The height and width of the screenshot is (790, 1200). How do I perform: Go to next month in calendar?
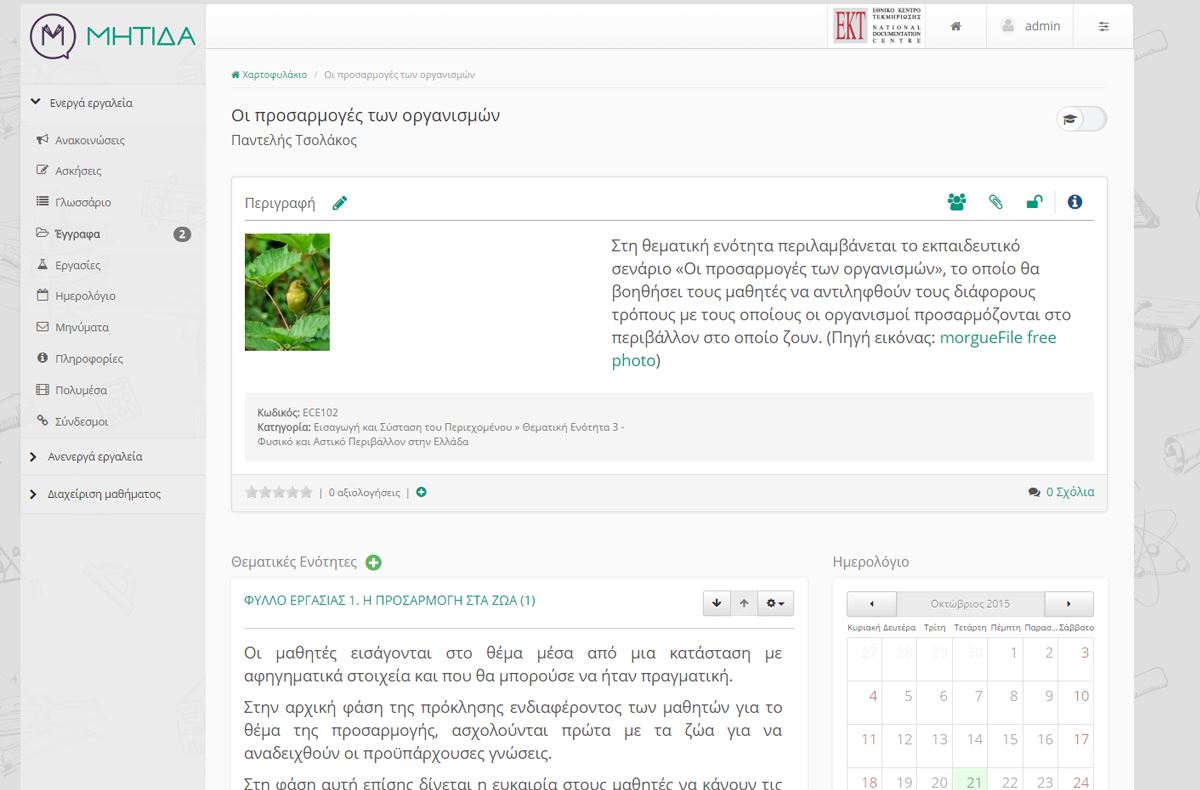click(1068, 604)
